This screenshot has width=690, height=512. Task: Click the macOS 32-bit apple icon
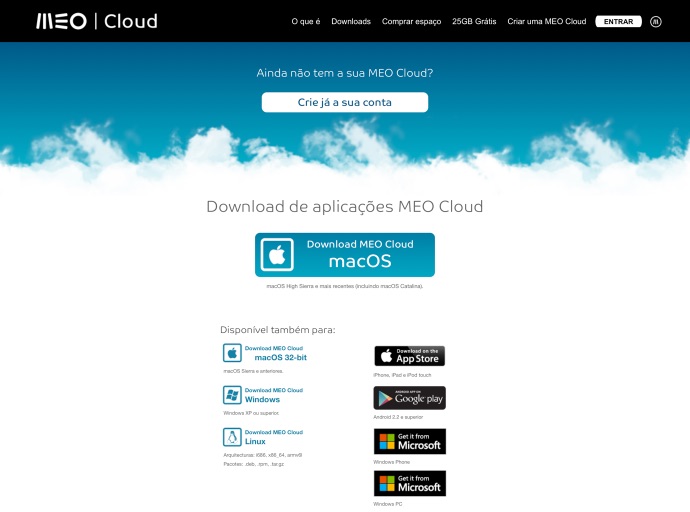(232, 353)
